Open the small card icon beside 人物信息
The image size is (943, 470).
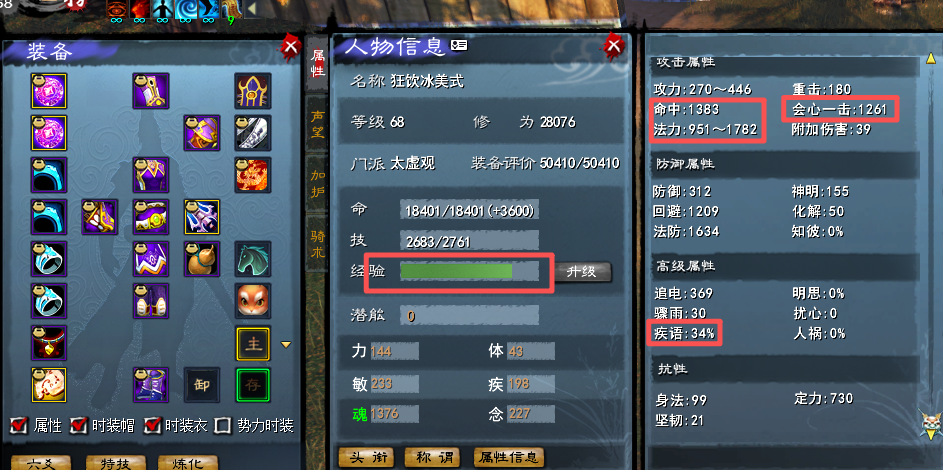point(459,45)
